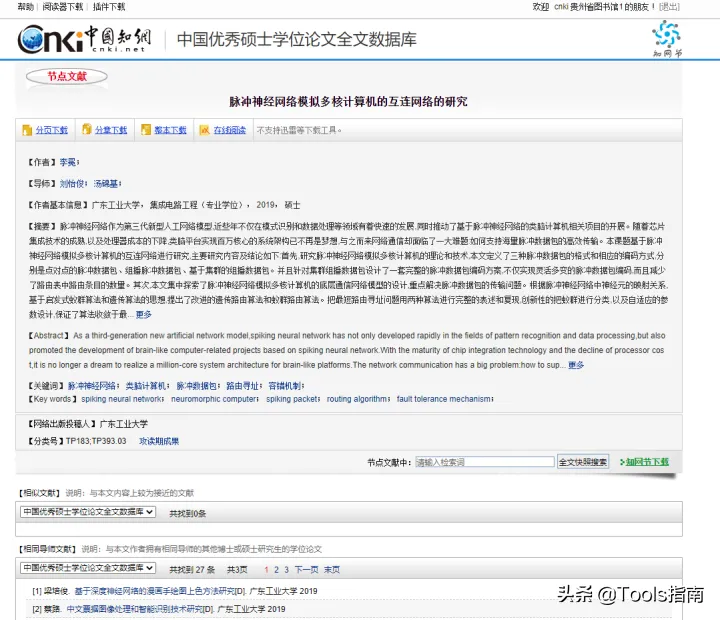This screenshot has width=720, height=620.
Task: Open keyword 脉冲神经网络
Action: point(92,386)
